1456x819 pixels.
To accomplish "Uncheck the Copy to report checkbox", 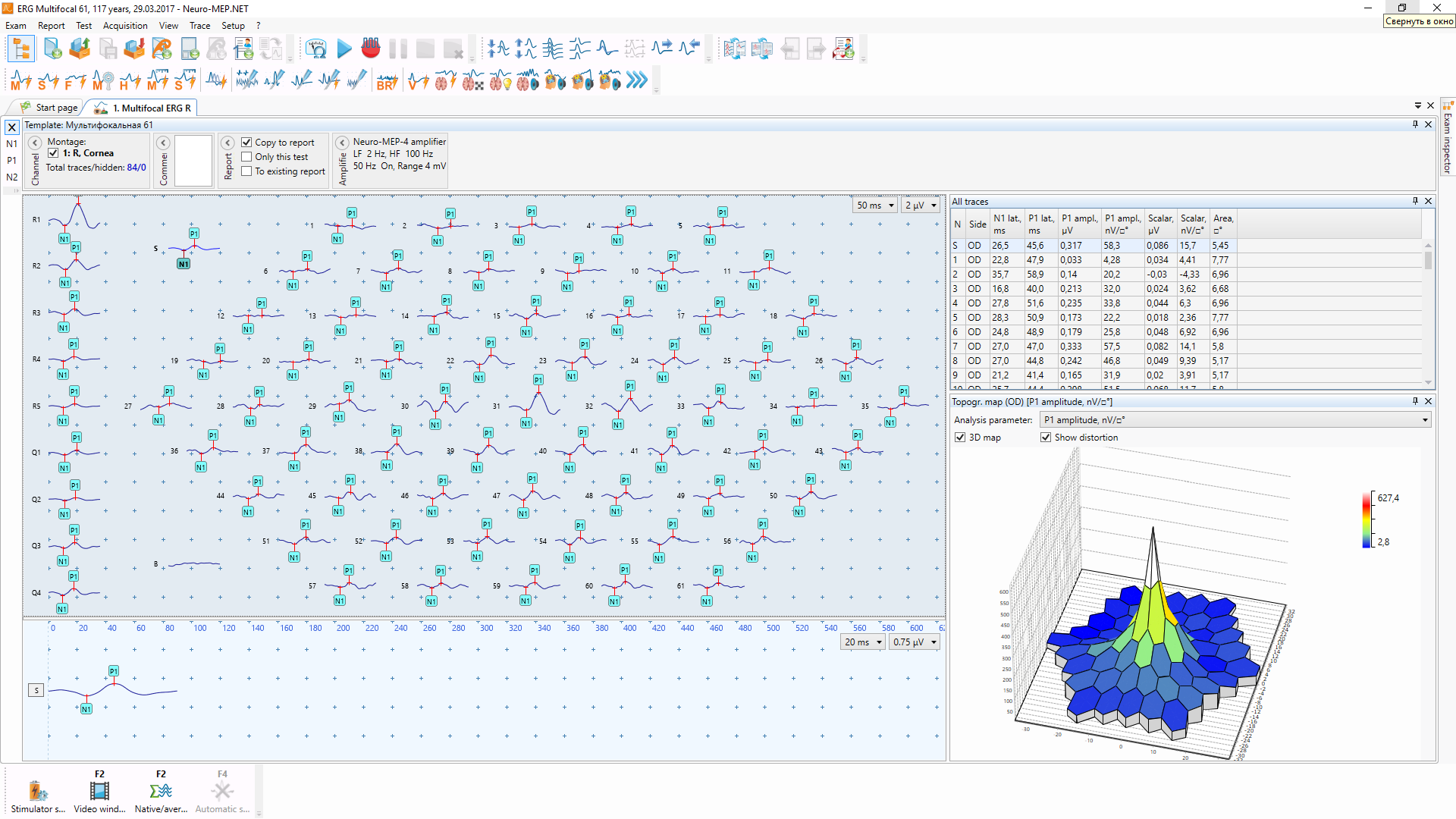I will coord(246,143).
